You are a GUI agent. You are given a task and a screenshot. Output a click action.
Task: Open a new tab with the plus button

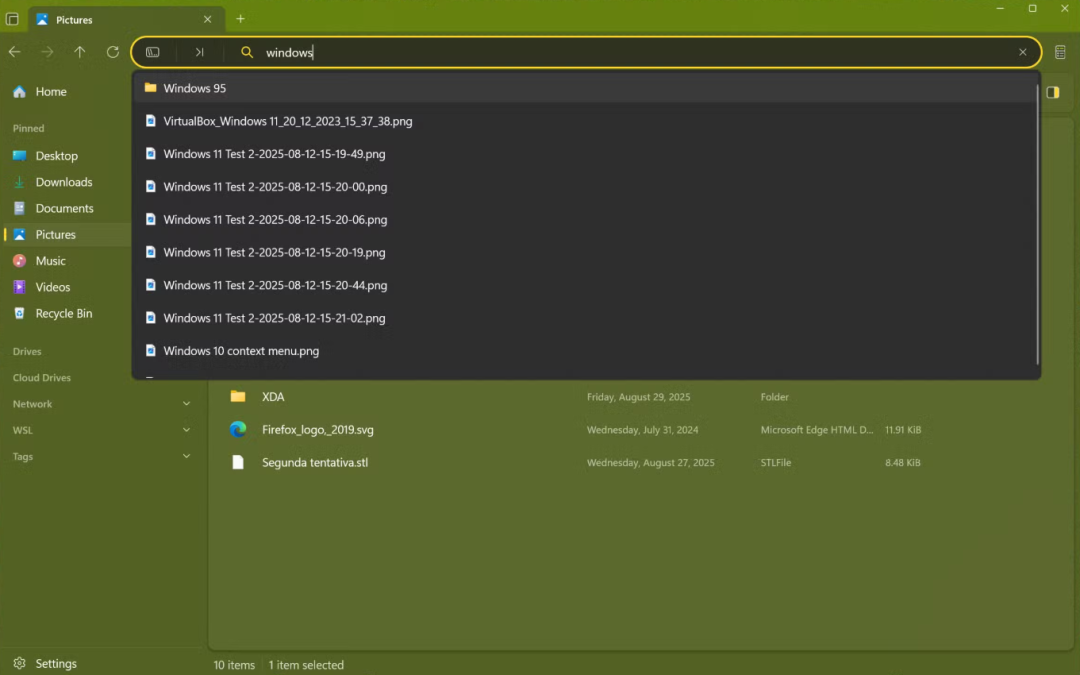[240, 19]
